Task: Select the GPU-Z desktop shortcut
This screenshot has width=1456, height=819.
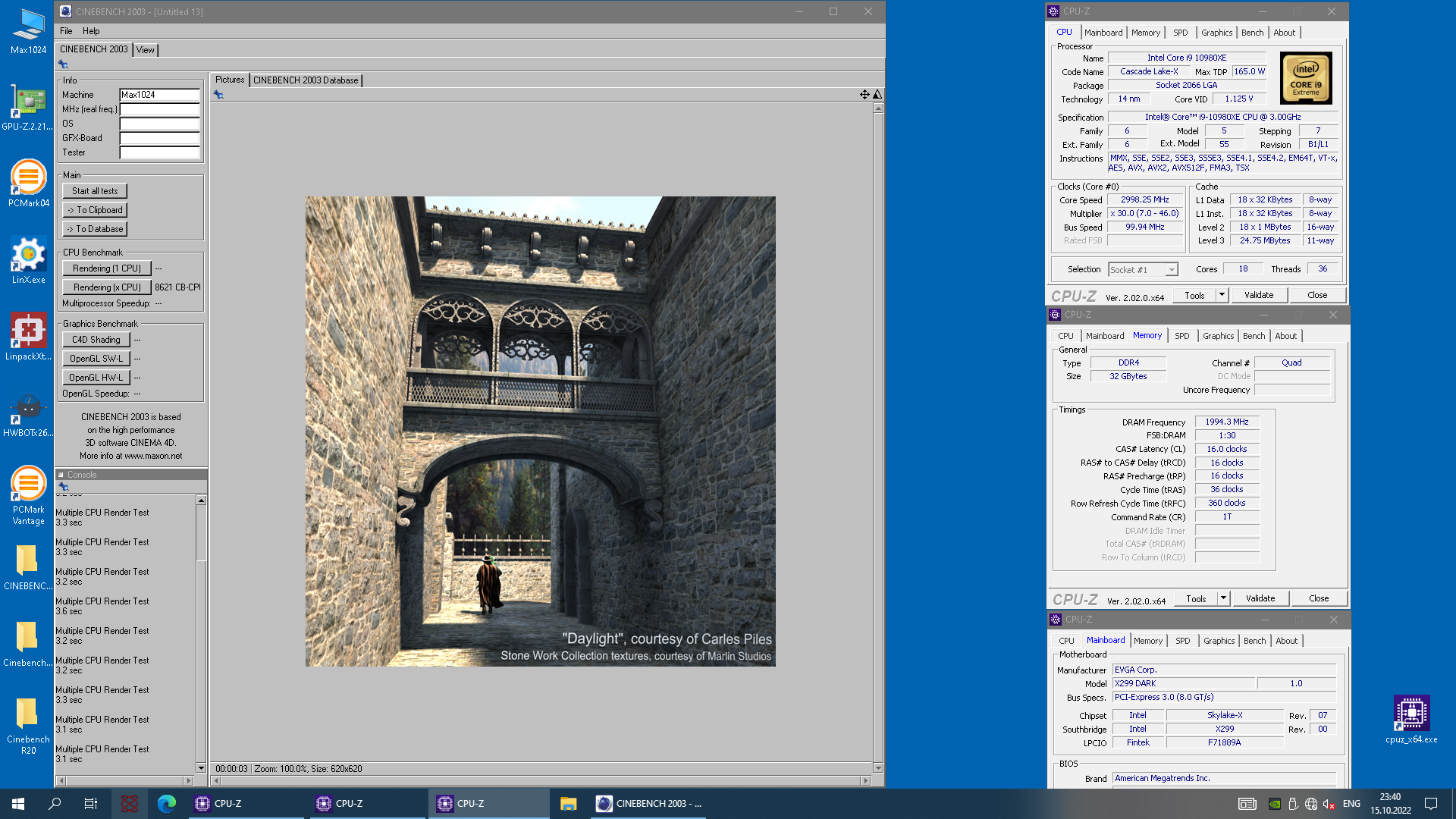Action: click(x=28, y=108)
